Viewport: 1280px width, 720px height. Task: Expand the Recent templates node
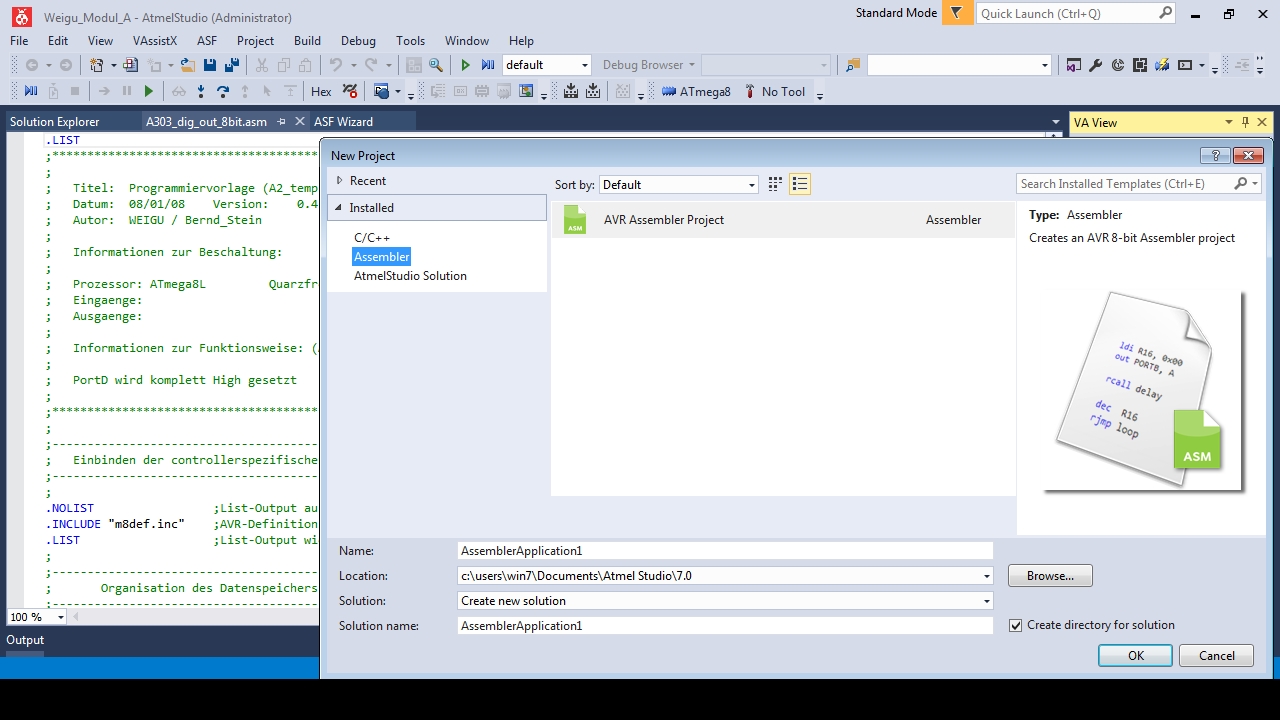(339, 181)
